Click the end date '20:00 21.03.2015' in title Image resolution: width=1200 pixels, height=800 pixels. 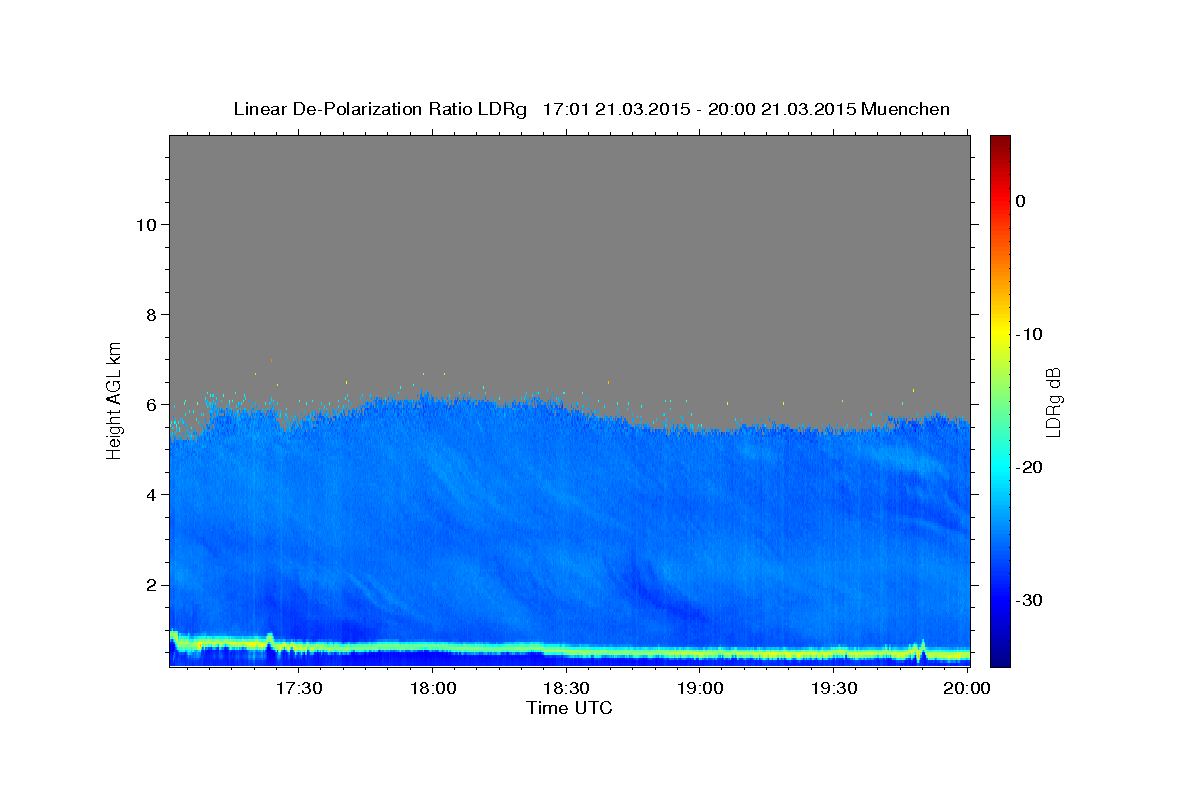tap(782, 109)
